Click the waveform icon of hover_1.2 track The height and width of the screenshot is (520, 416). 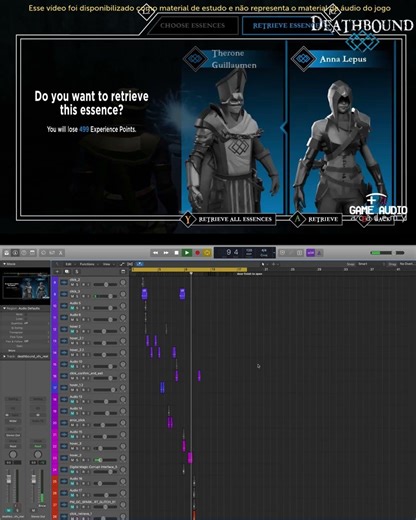click(64, 388)
